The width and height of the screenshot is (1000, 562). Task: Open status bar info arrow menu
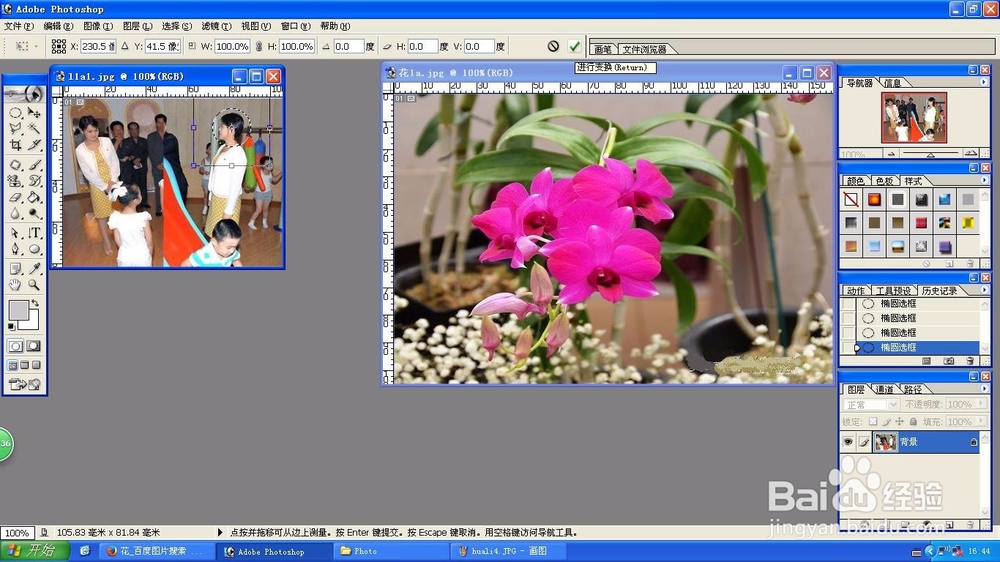220,532
